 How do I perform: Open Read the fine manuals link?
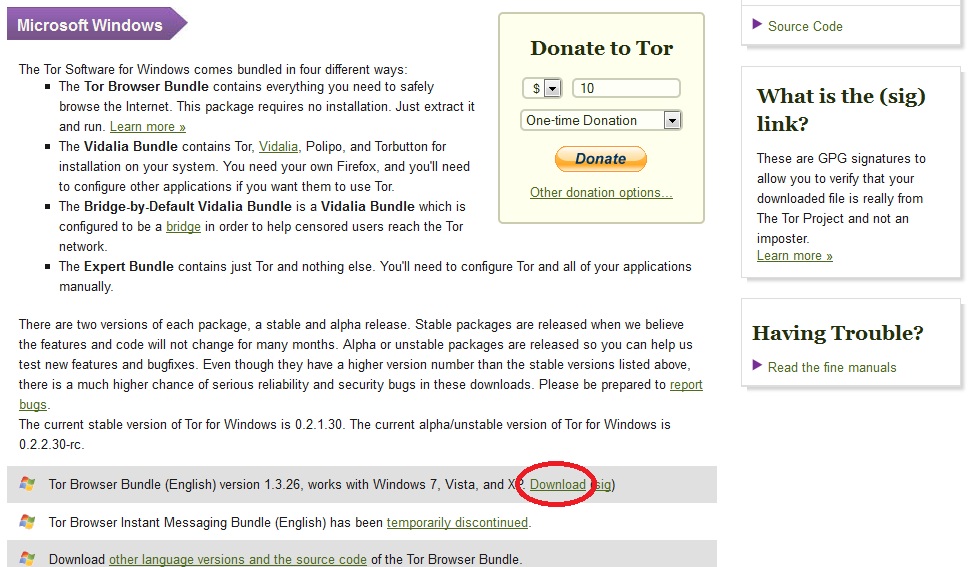pos(832,367)
